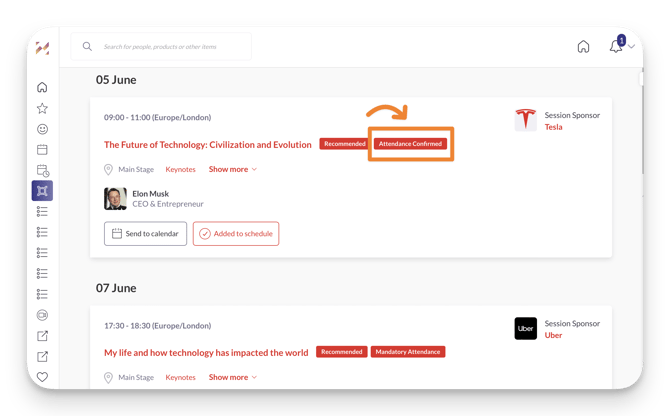Image resolution: width=670 pixels, height=416 pixels.
Task: Open the Uber sponsor link
Action: pyautogui.click(x=553, y=335)
